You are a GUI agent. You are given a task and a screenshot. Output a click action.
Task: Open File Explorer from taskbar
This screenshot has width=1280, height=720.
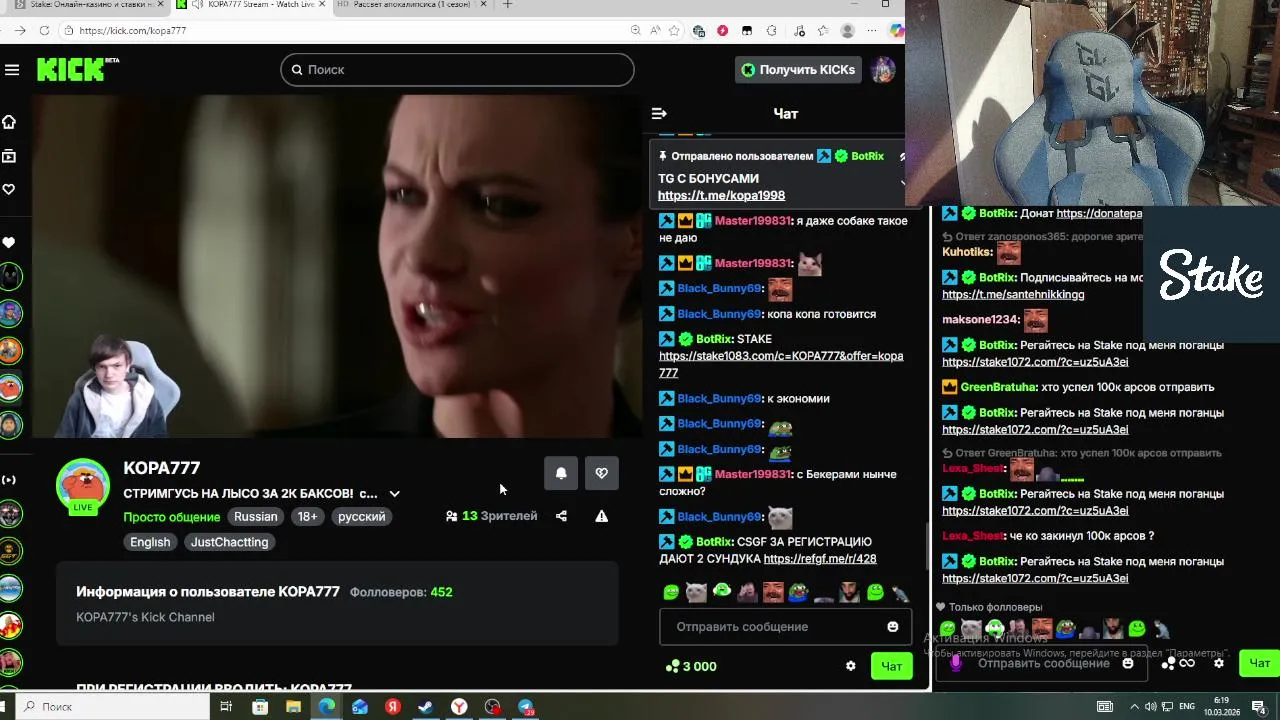tap(293, 707)
